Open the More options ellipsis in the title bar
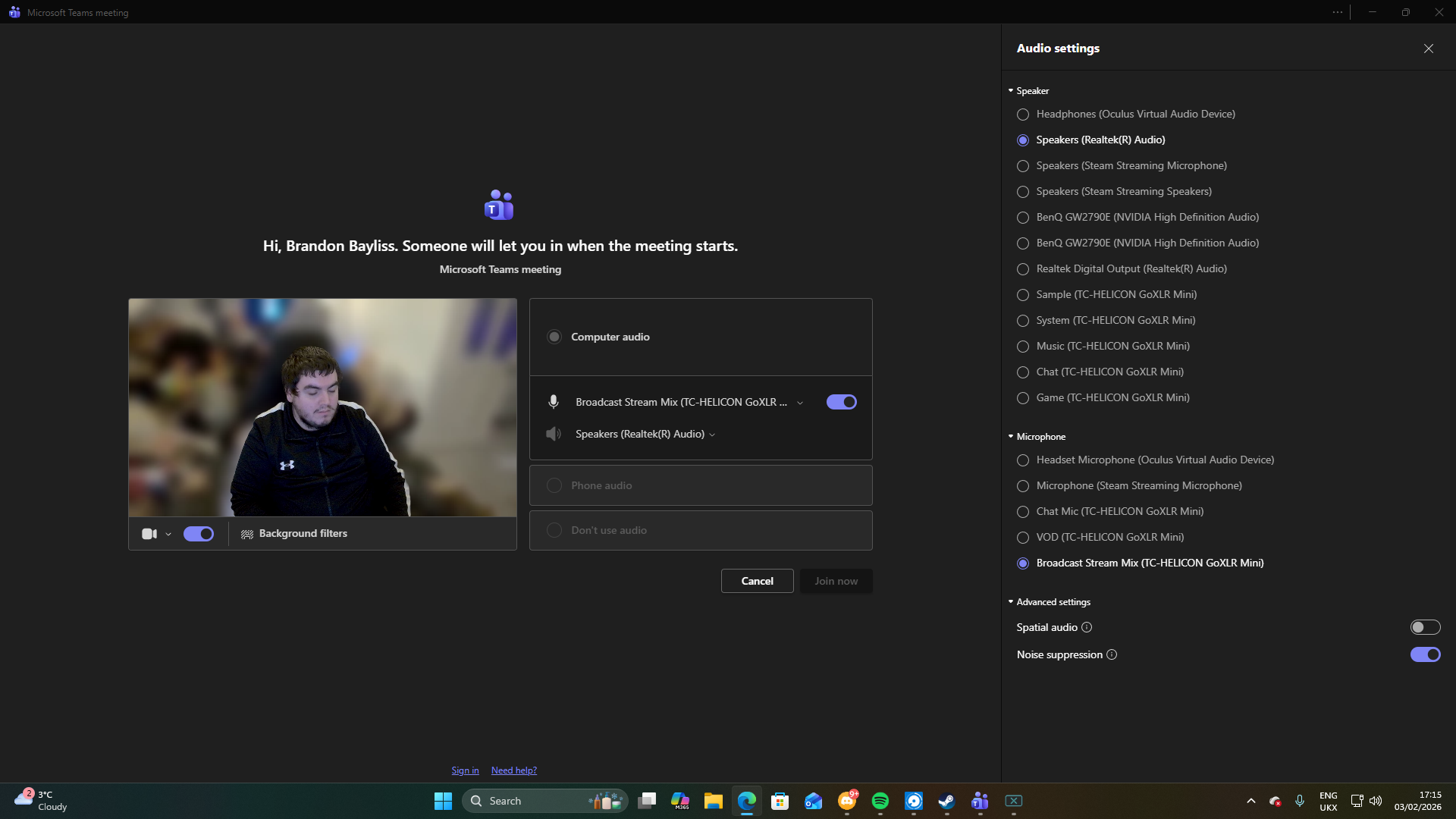The image size is (1456, 819). point(1337,12)
